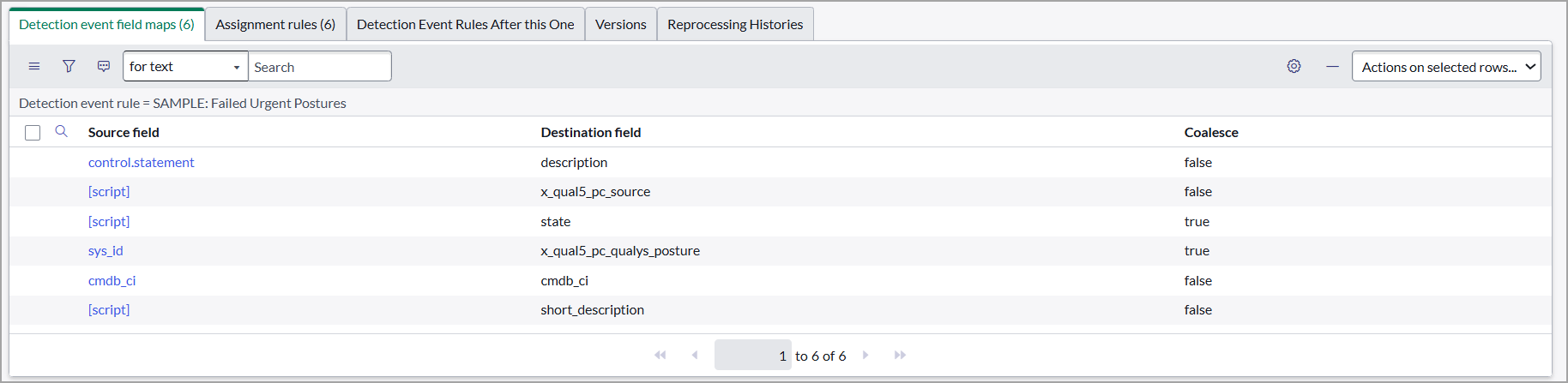Image resolution: width=1568 pixels, height=383 pixels.
Task: Sort by Coalesce column header
Action: click(x=1211, y=132)
